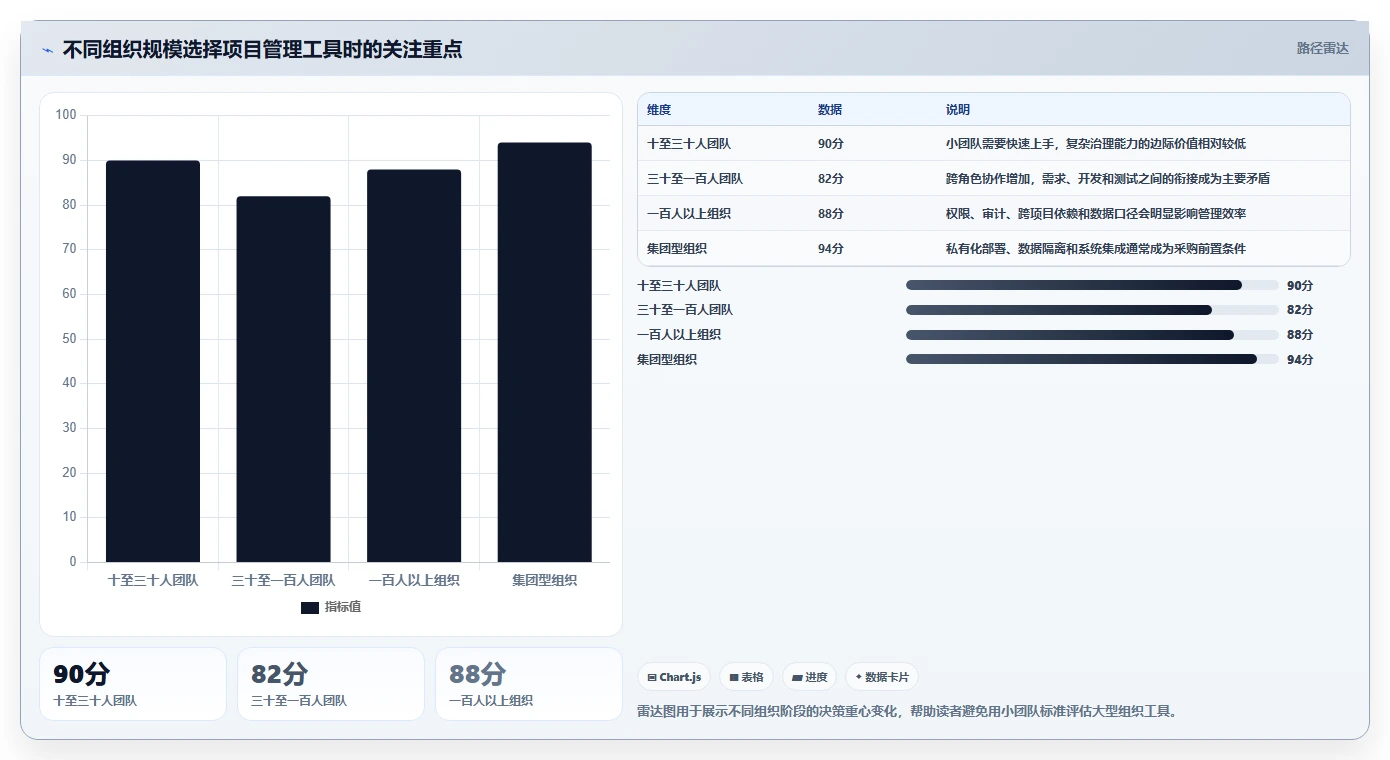This screenshot has width=1390, height=760.
Task: Click x-axis label 集团型组织
Action: click(544, 580)
